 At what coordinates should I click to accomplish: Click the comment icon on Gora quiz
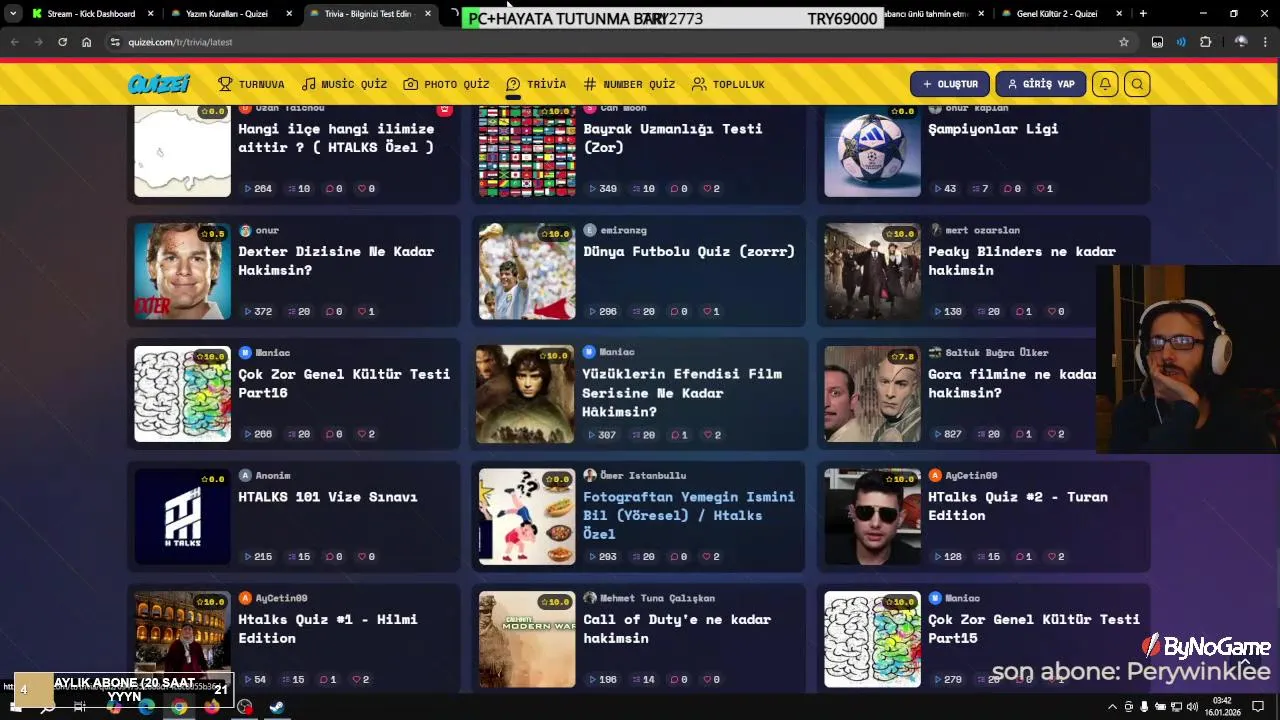pyautogui.click(x=1019, y=434)
